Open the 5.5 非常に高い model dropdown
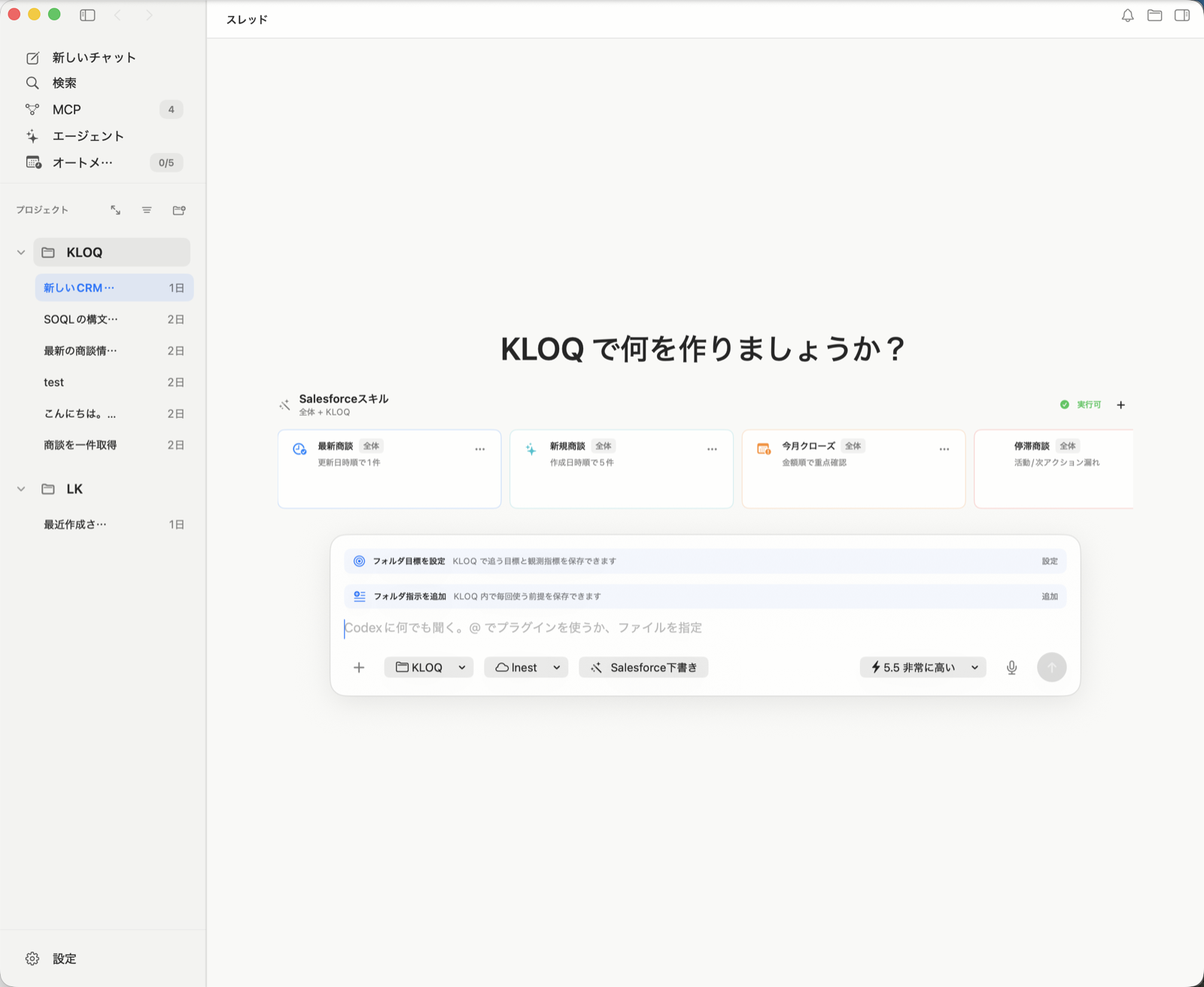Screen dimensions: 1204x987 point(923,668)
